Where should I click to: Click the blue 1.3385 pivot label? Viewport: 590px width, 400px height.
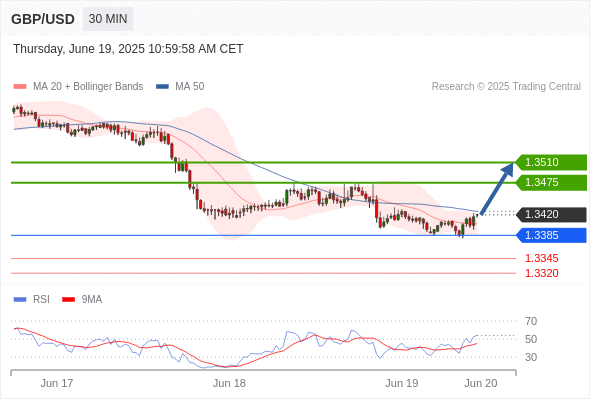click(x=551, y=236)
